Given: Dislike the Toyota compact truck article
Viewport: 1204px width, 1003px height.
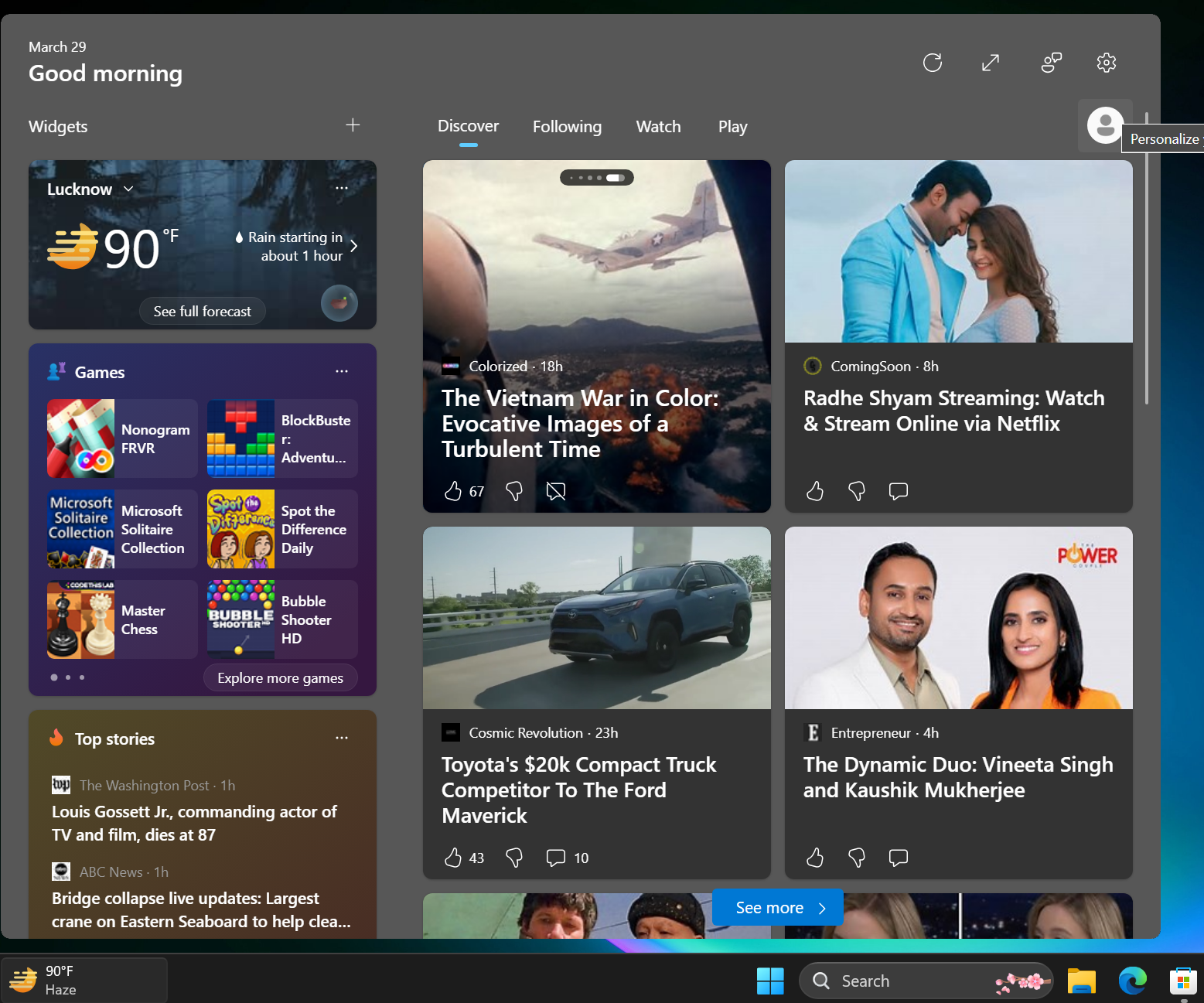Looking at the screenshot, I should point(513,858).
